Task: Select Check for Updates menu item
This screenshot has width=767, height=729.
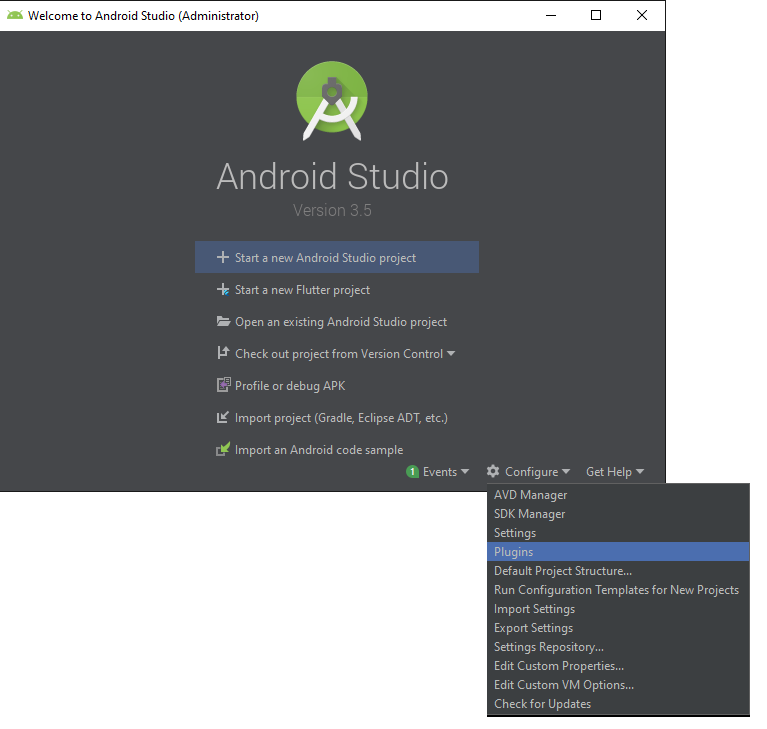Action: click(542, 704)
